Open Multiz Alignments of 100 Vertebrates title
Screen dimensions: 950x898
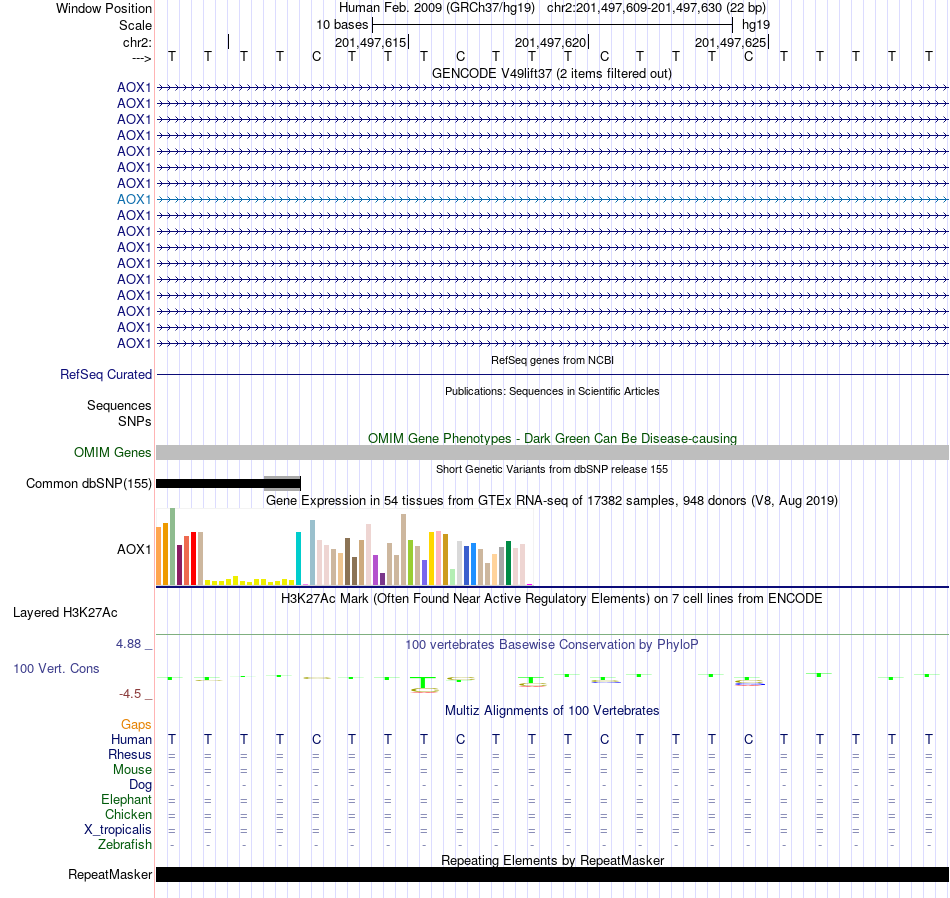tap(552, 710)
